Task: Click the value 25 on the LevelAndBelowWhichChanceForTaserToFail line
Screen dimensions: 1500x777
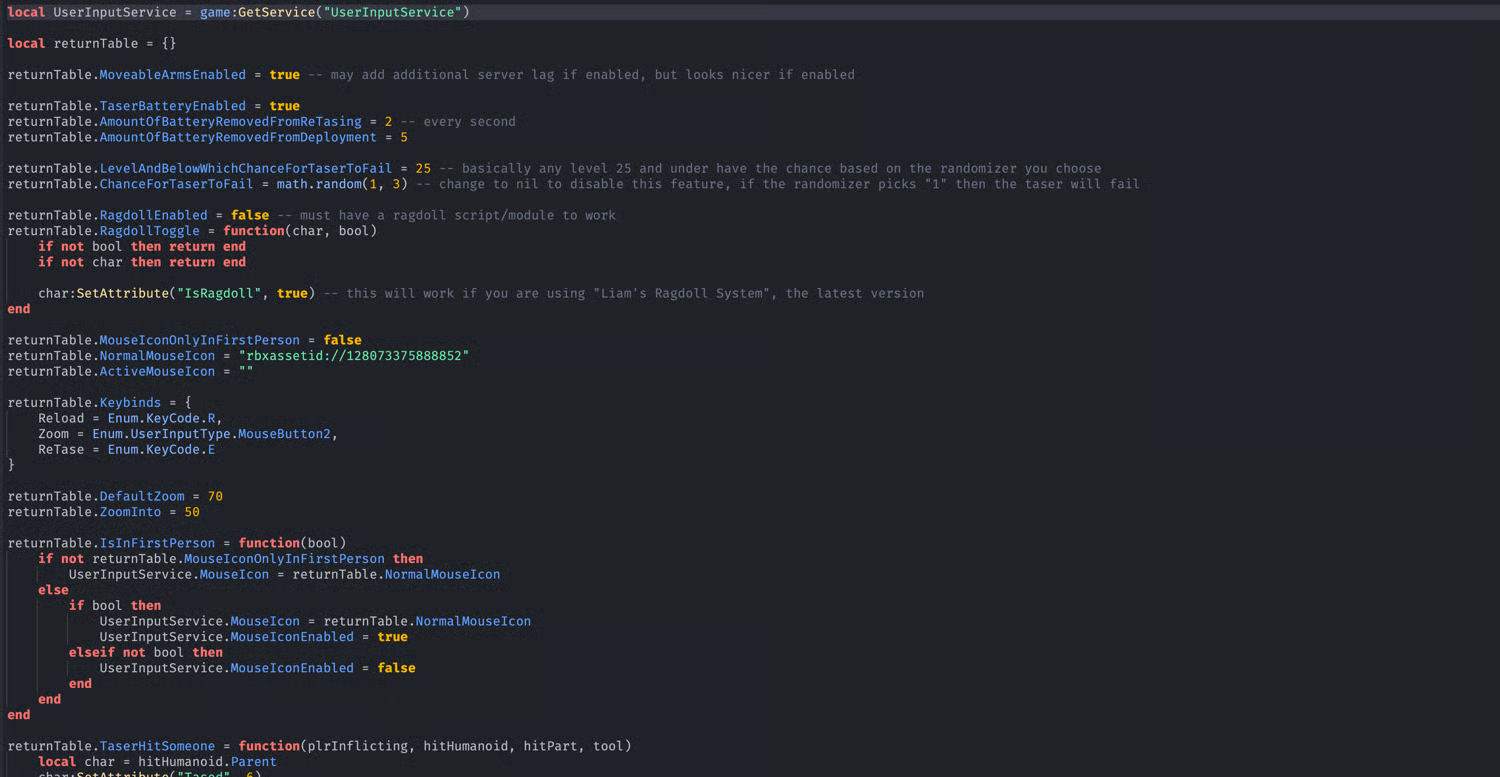Action: (423, 169)
